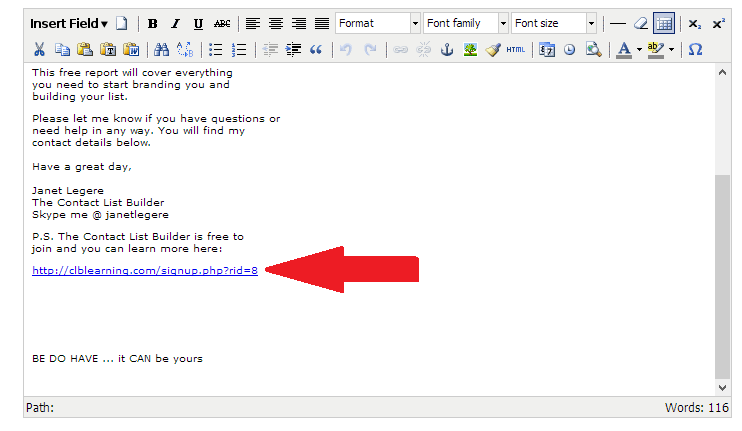742x431 pixels.
Task: Insert a special character with Omega icon
Action: [x=695, y=49]
